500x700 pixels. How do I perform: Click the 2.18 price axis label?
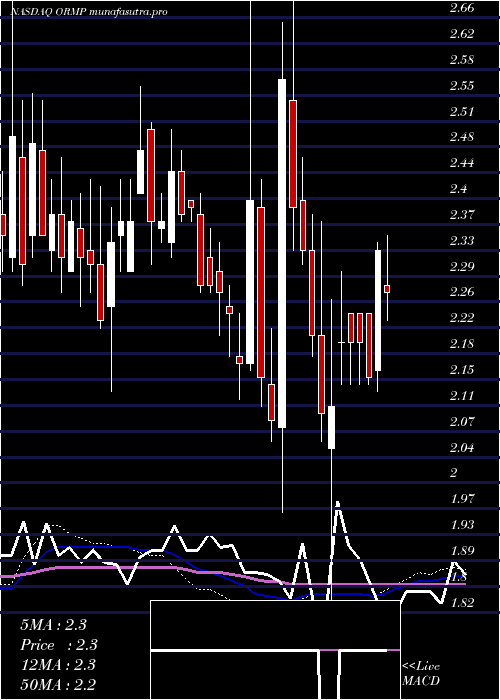pyautogui.click(x=462, y=344)
